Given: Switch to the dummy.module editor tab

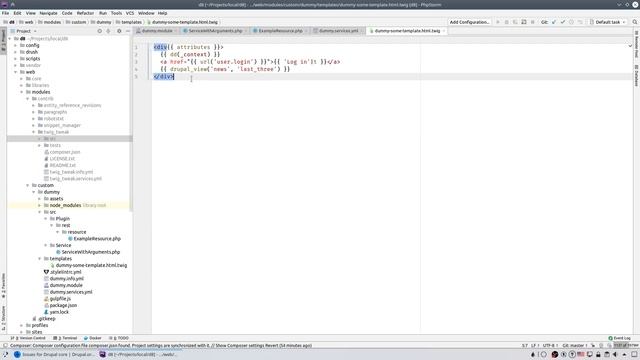Looking at the screenshot, I should [157, 31].
